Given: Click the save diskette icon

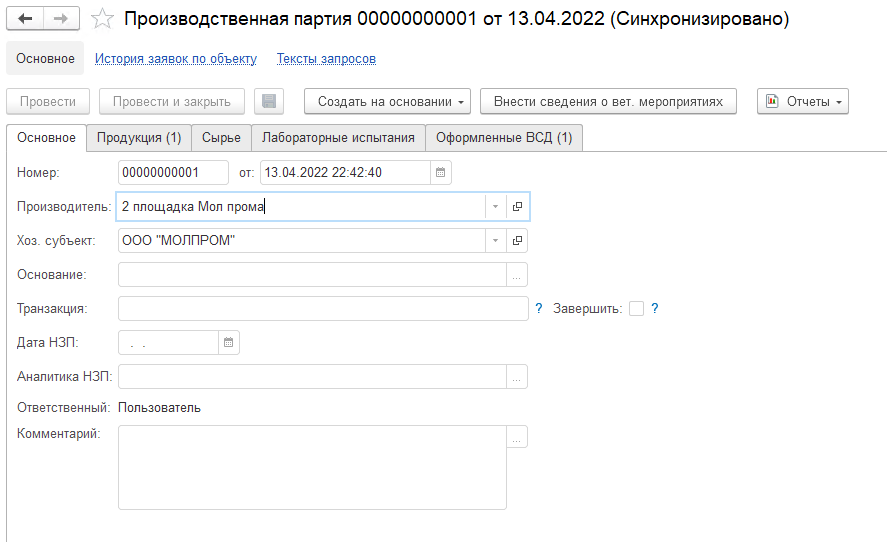Looking at the screenshot, I should tap(270, 101).
